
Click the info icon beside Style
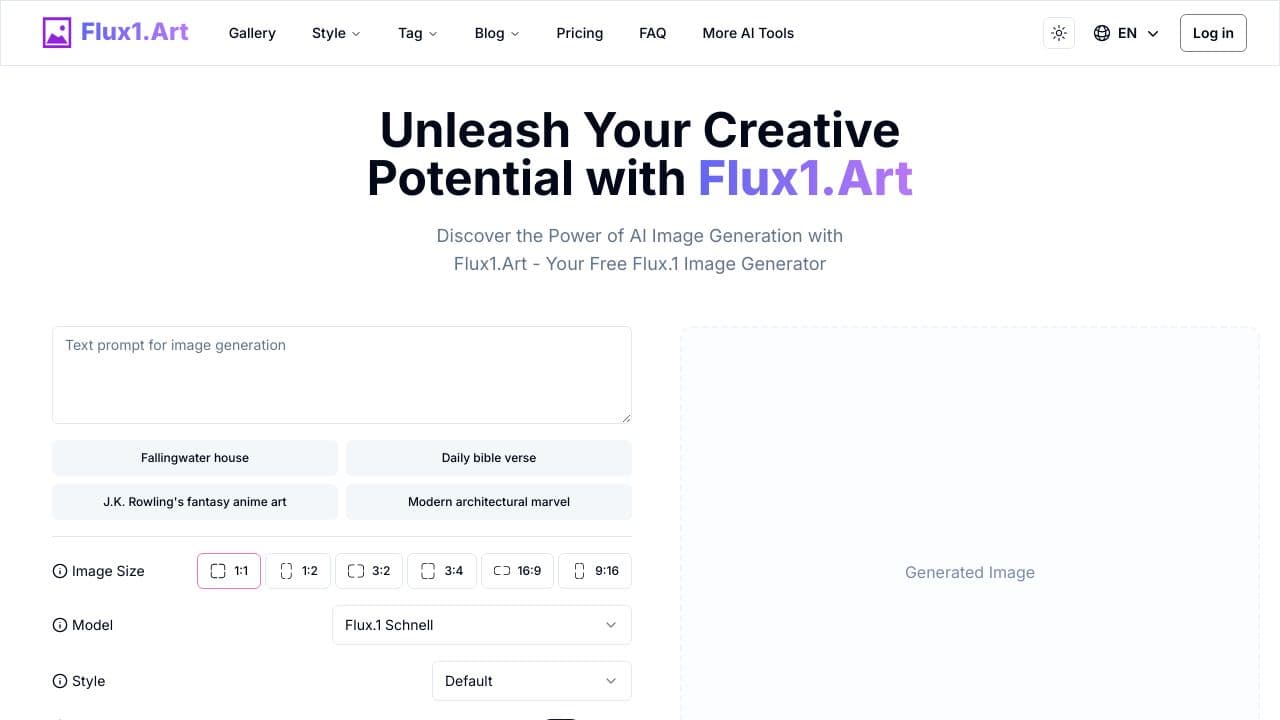60,681
